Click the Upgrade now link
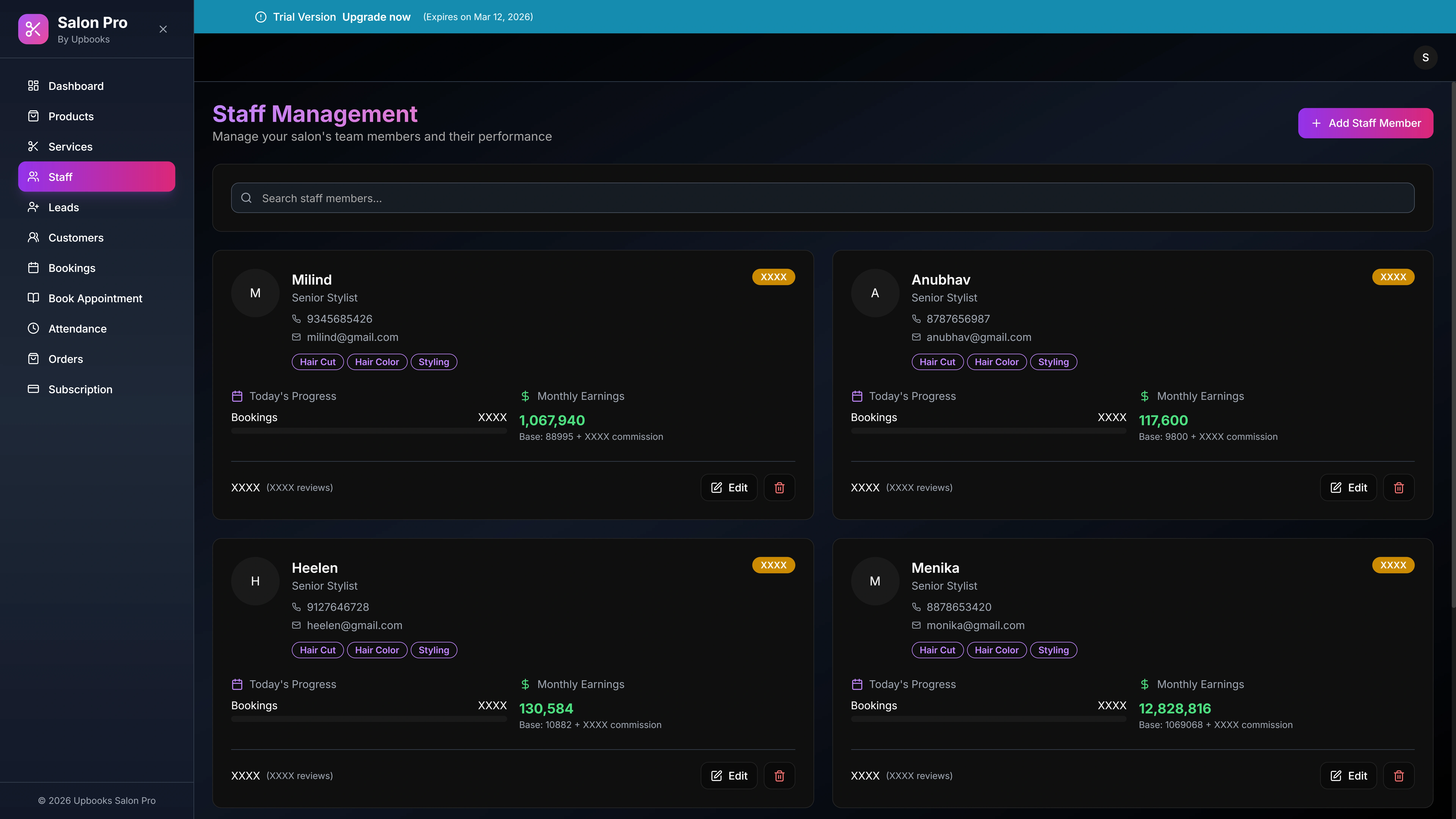Image resolution: width=1456 pixels, height=819 pixels. [376, 17]
